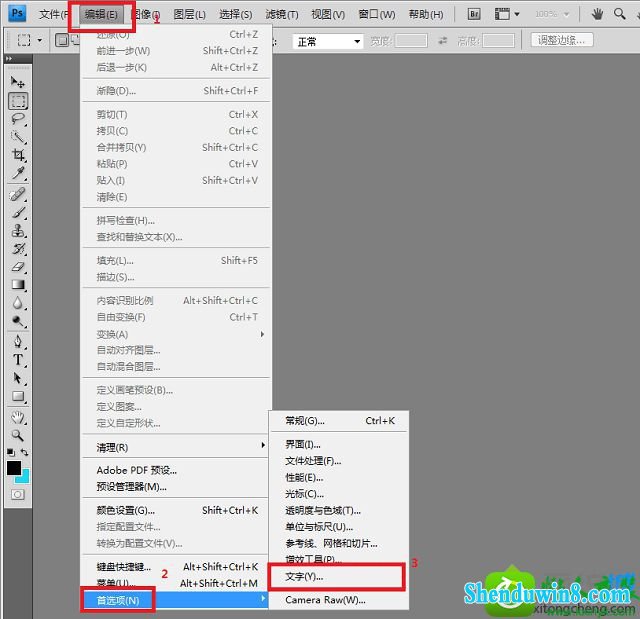
Task: Choose 单位与标尺(U)... preferences entry
Action: (339, 526)
